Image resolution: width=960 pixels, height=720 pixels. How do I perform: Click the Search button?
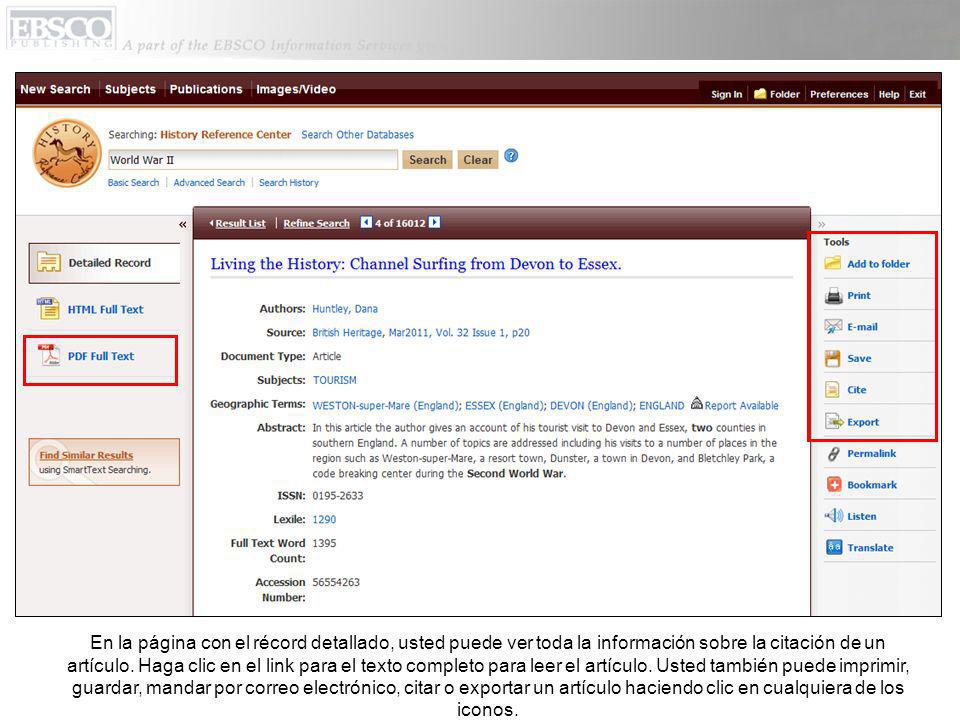[x=427, y=160]
